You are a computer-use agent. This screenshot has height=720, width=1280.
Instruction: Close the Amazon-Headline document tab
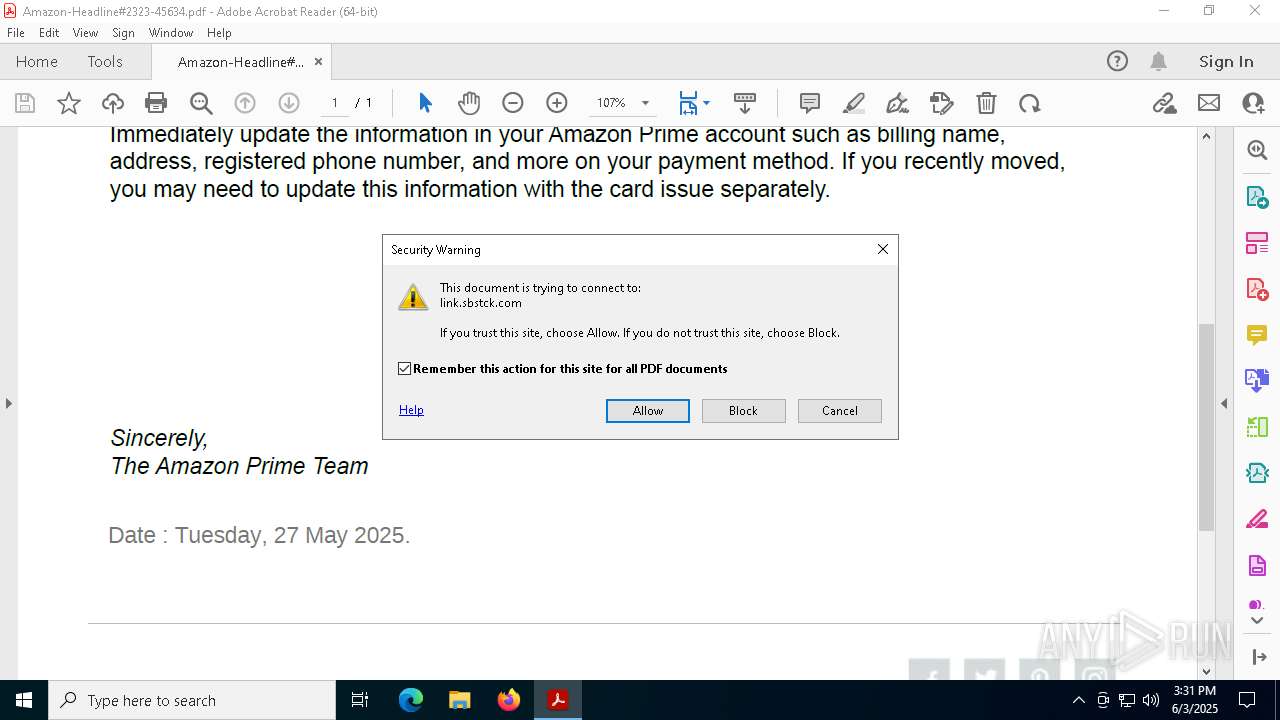coord(318,61)
